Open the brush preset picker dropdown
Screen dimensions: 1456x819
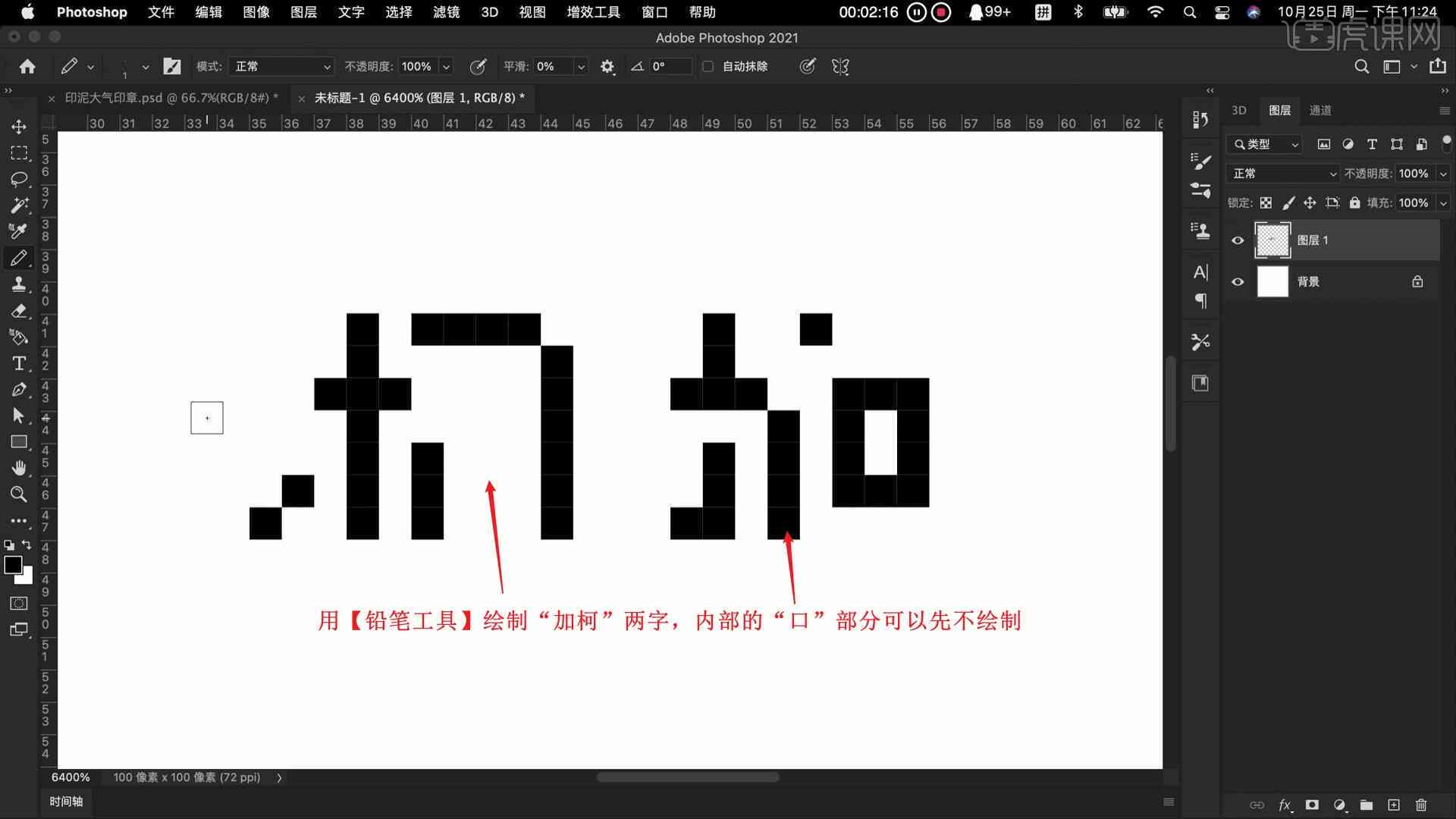click(145, 67)
